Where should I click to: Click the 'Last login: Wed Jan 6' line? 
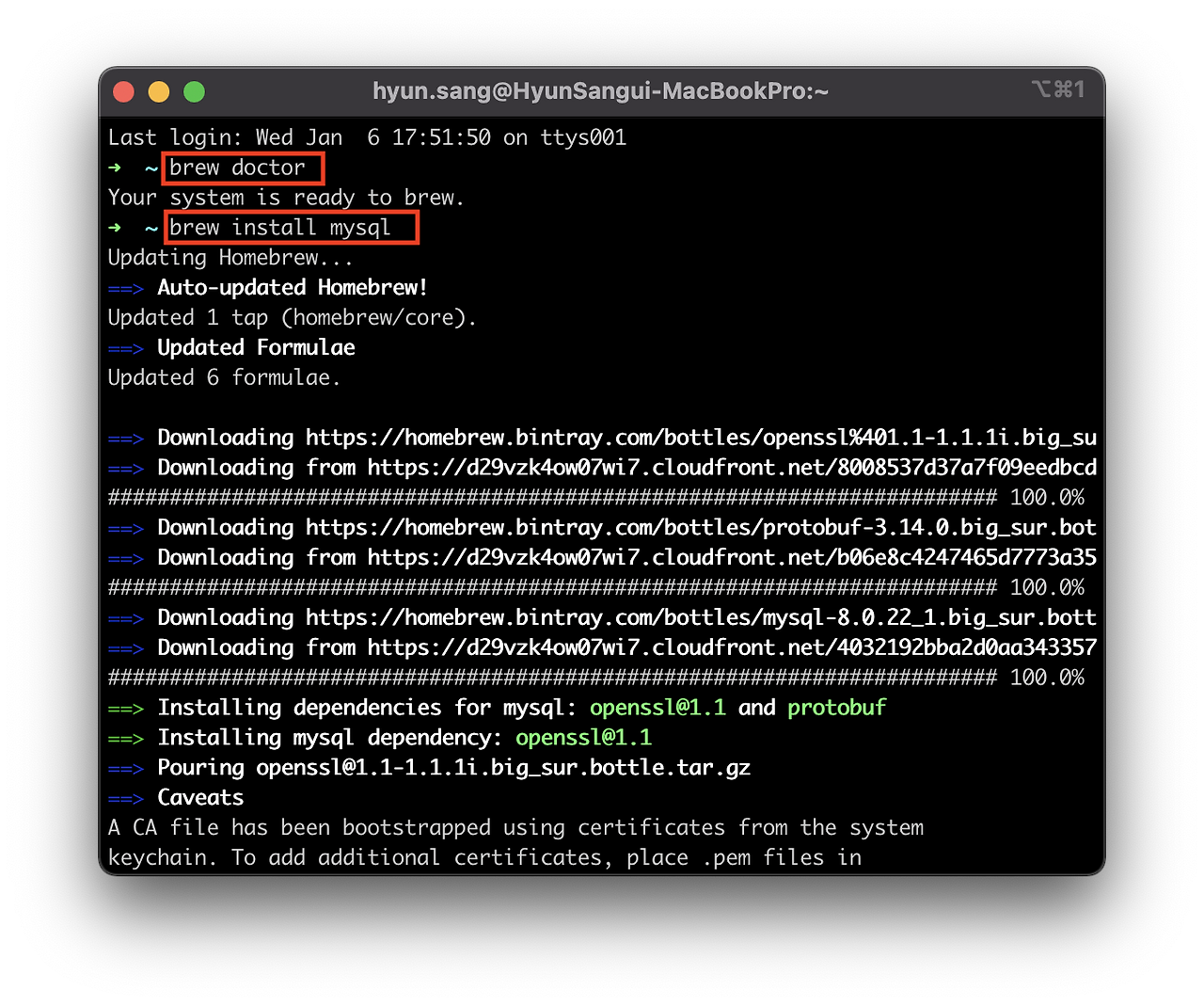pyautogui.click(x=367, y=137)
